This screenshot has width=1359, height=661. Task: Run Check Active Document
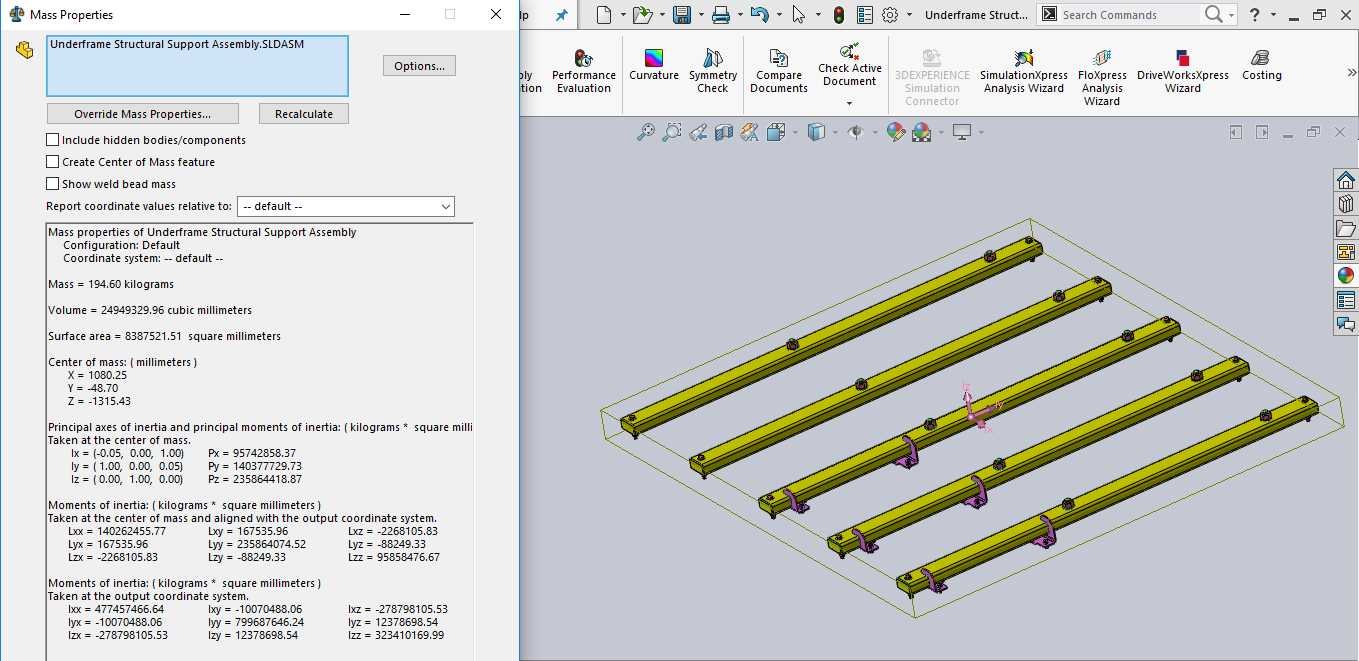[850, 64]
